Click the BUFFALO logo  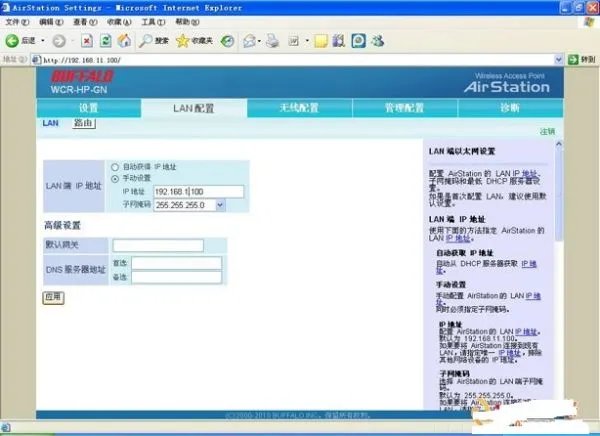pyautogui.click(x=82, y=76)
